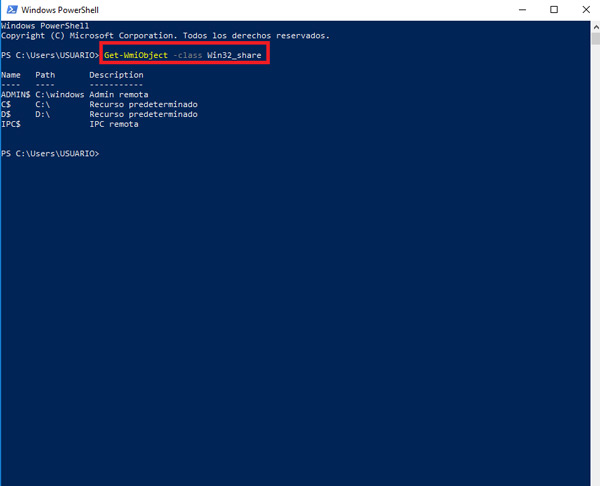Close the Windows PowerShell window

point(586,10)
